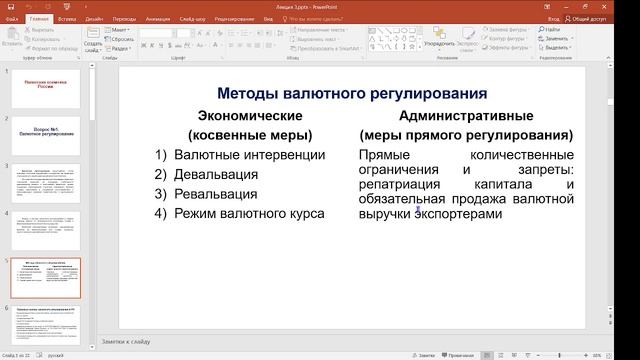
Task: Open Контур фигуры dropdown
Action: (504, 38)
